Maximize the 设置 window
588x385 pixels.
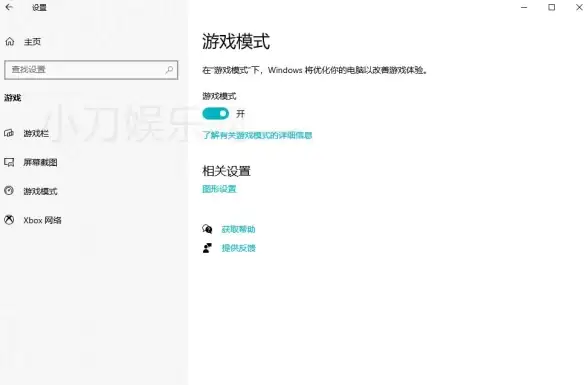click(552, 7)
